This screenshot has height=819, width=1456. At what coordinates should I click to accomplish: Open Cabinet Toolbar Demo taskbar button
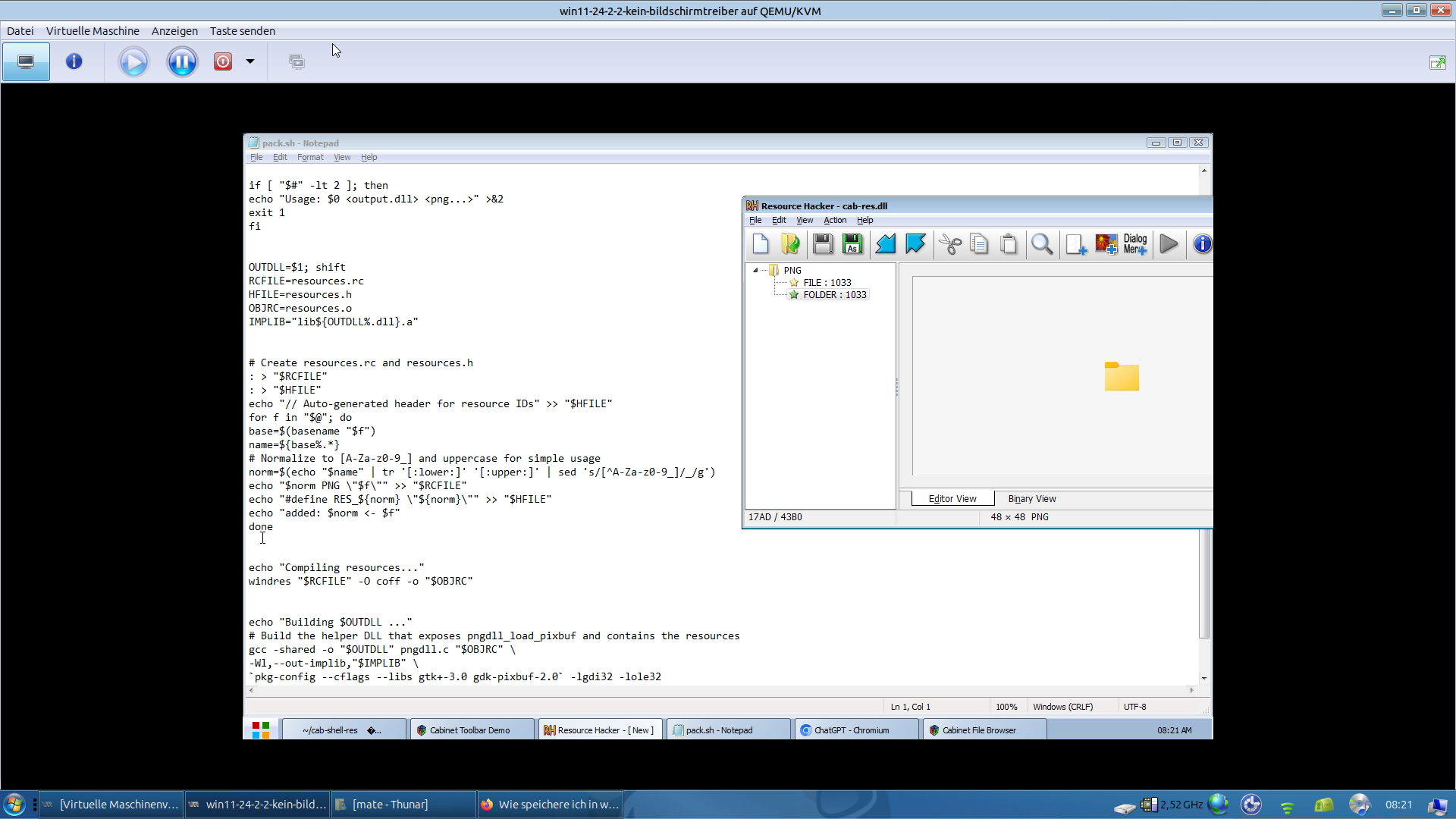click(x=469, y=730)
